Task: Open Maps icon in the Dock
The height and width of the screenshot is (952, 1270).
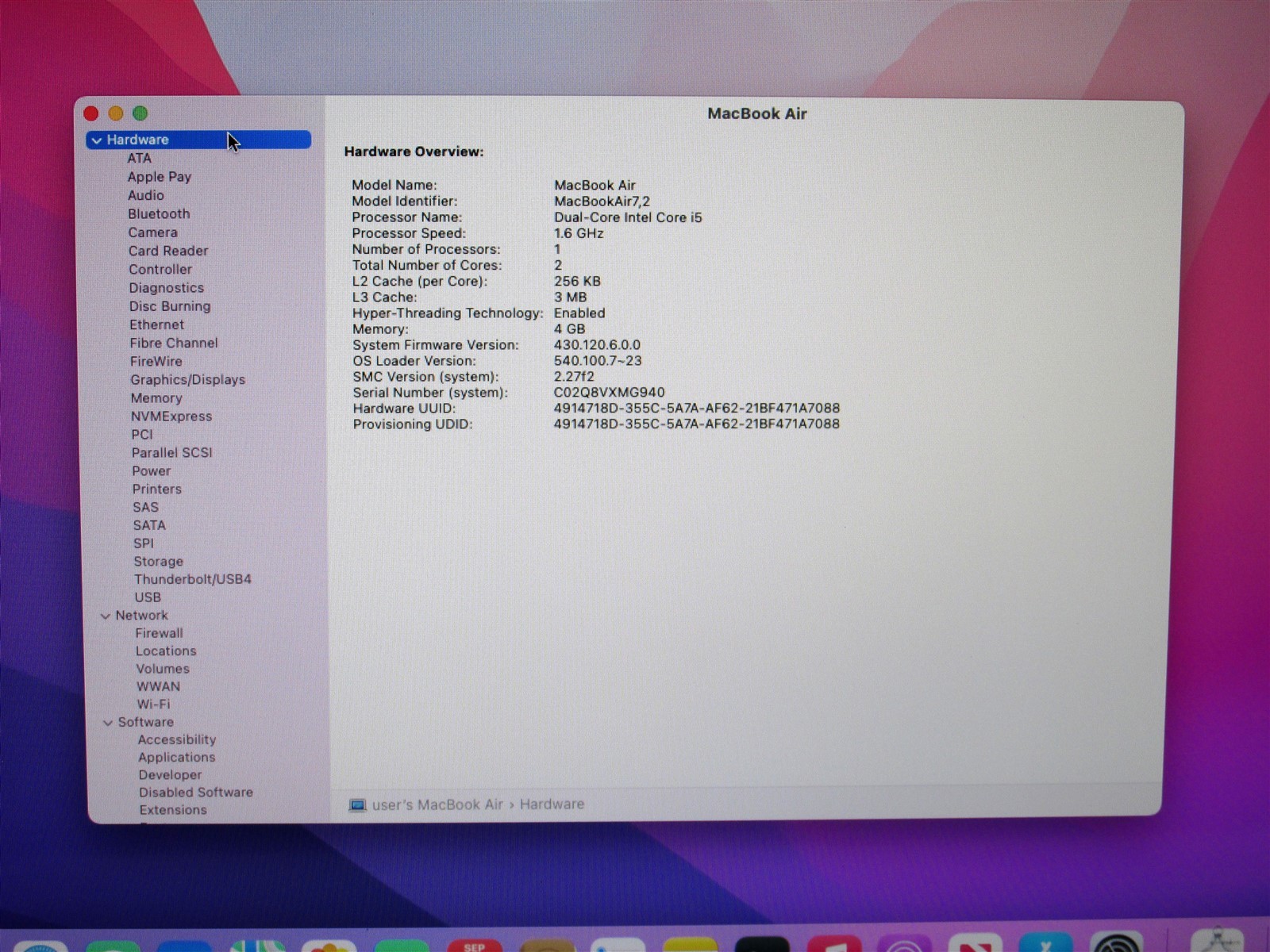Action: (x=258, y=946)
